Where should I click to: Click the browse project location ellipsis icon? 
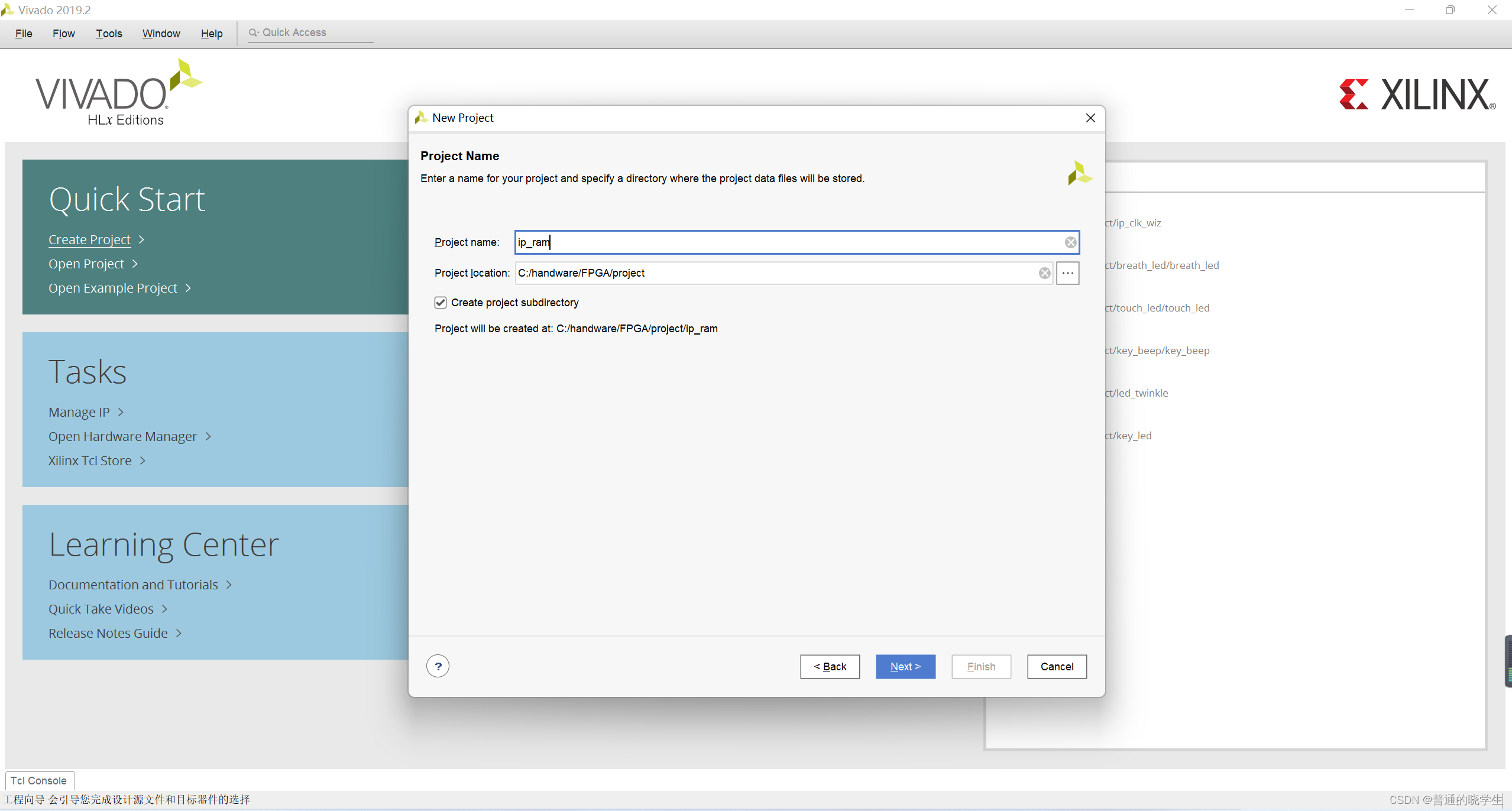(1068, 272)
